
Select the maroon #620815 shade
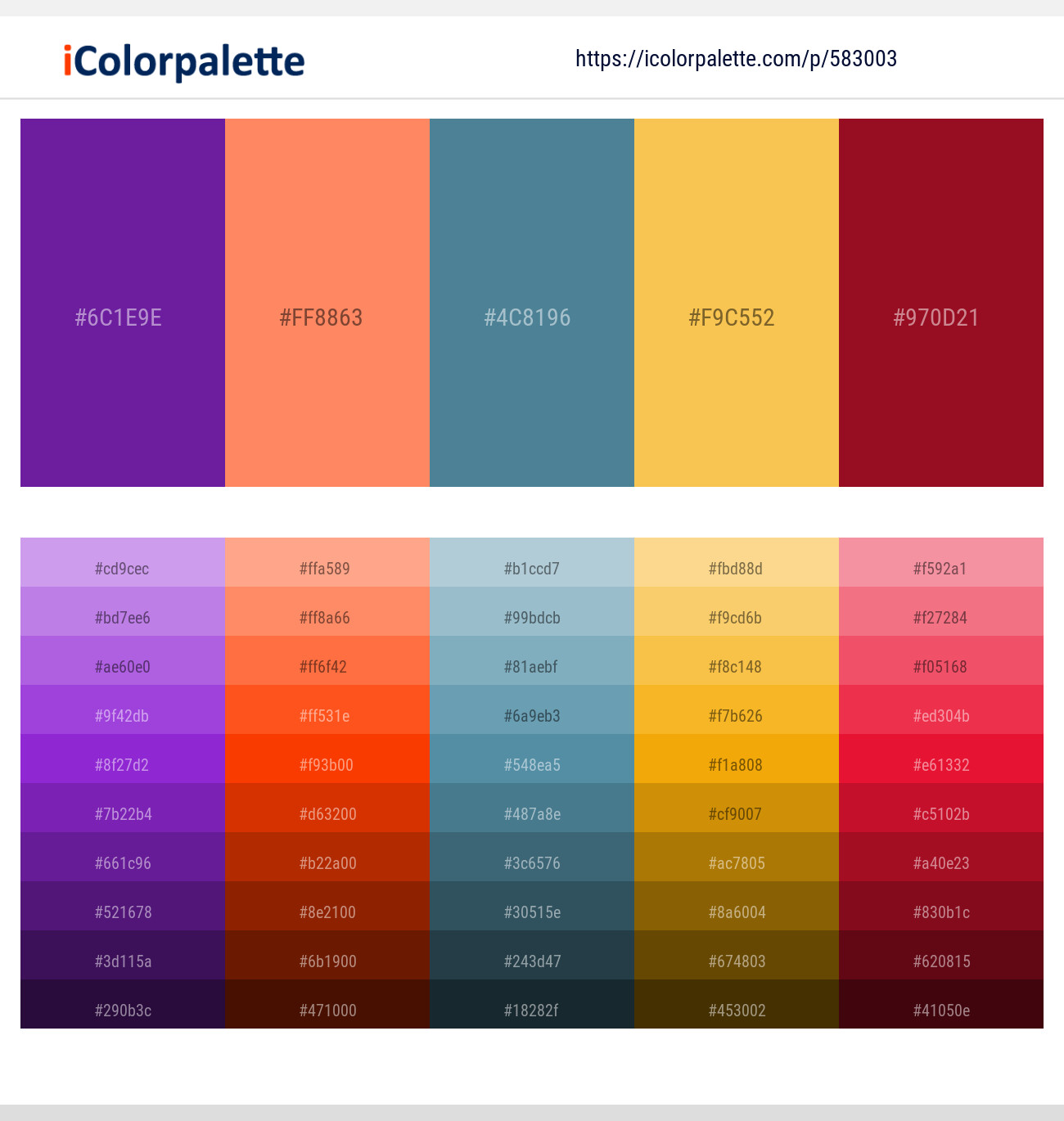(x=940, y=961)
